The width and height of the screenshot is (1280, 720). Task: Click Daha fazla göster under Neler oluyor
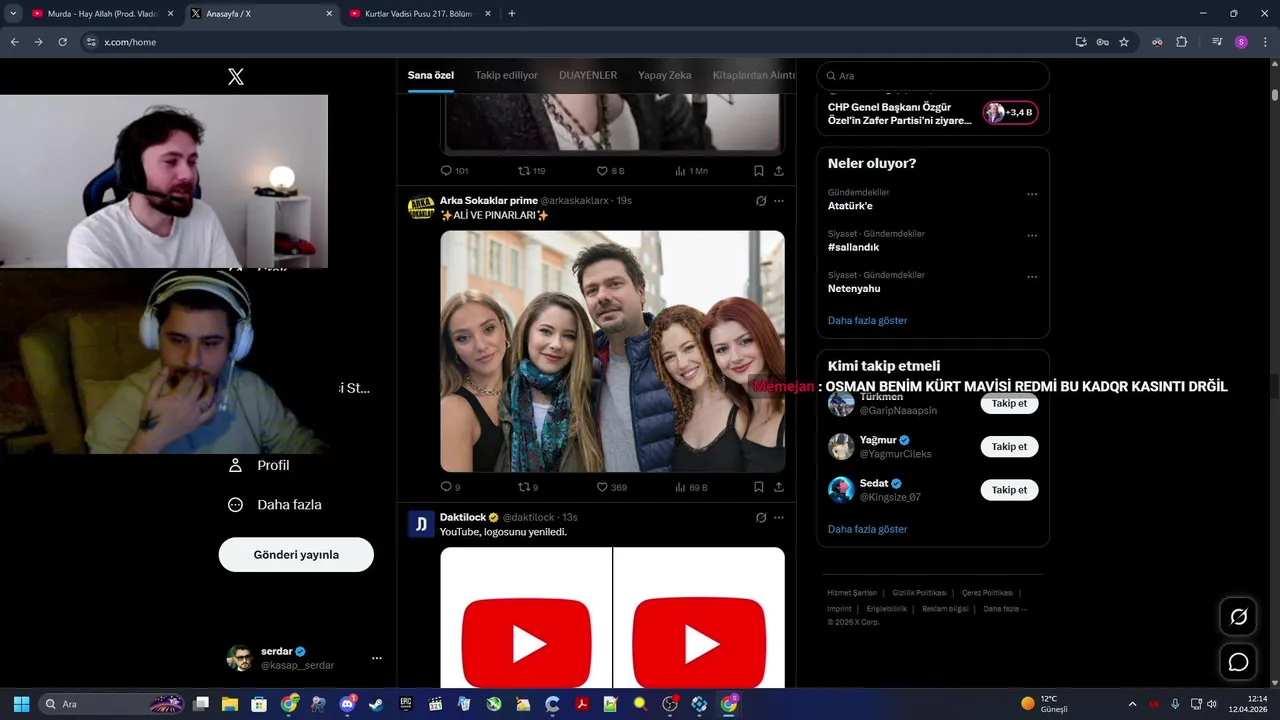pyautogui.click(x=867, y=320)
